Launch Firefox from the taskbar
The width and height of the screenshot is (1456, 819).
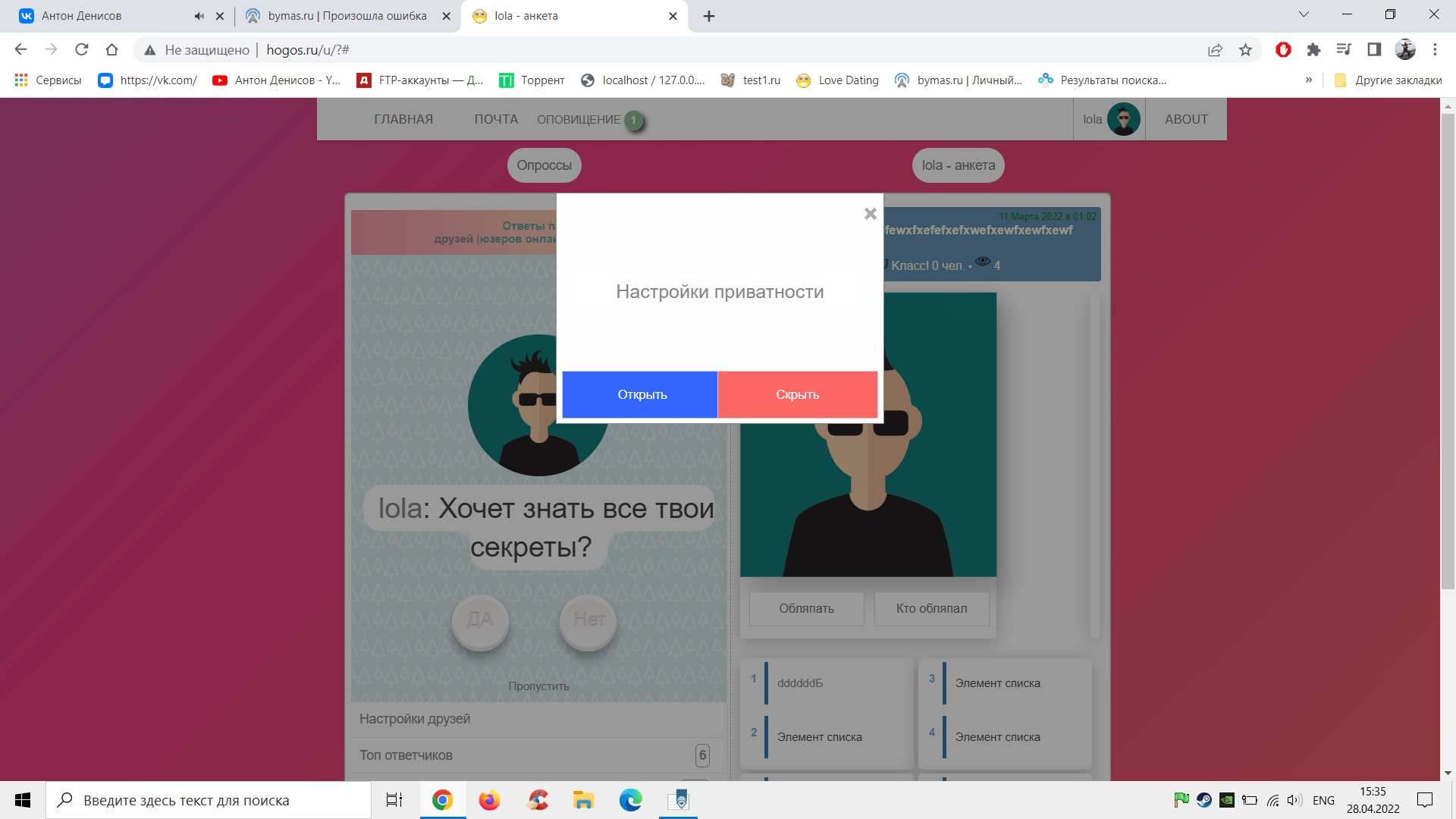(x=489, y=800)
